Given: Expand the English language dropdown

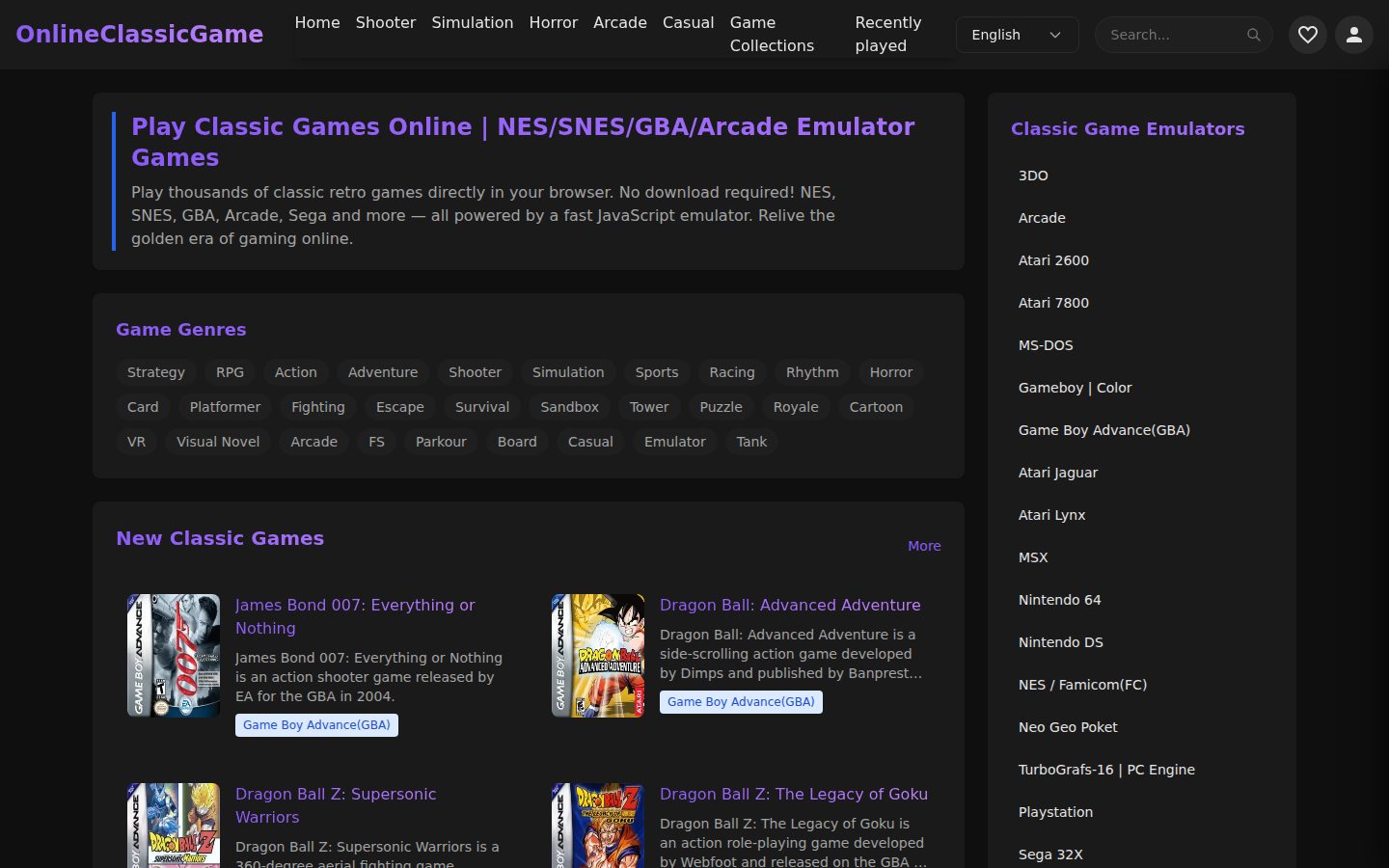Looking at the screenshot, I should (x=1017, y=35).
